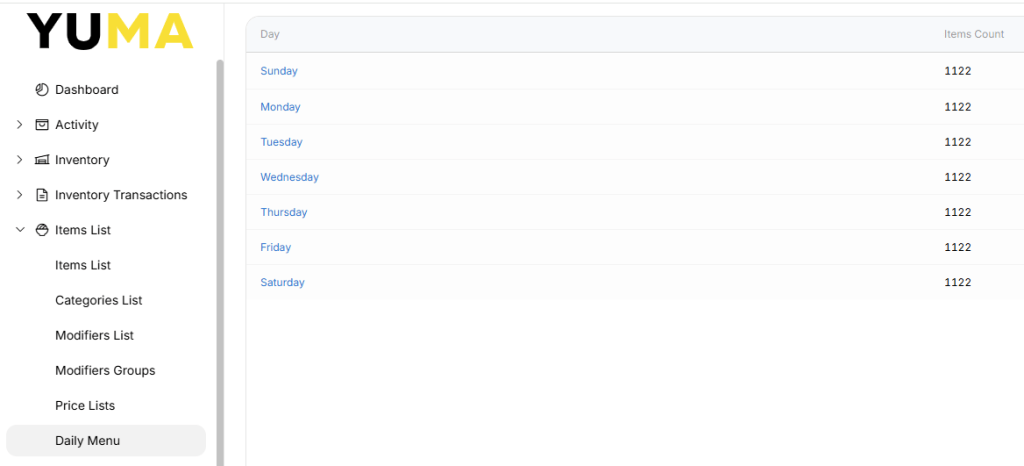The height and width of the screenshot is (466, 1024).
Task: Click the YUMA logo
Action: click(110, 31)
